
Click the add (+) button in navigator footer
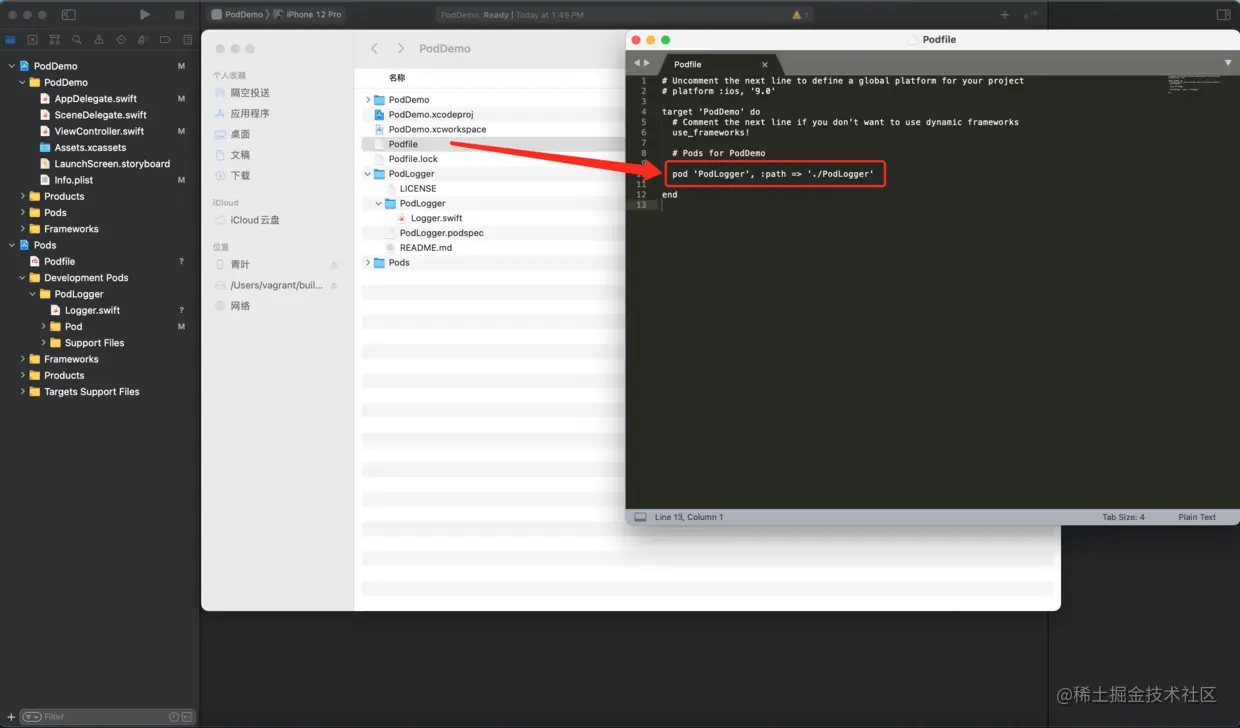[11, 717]
